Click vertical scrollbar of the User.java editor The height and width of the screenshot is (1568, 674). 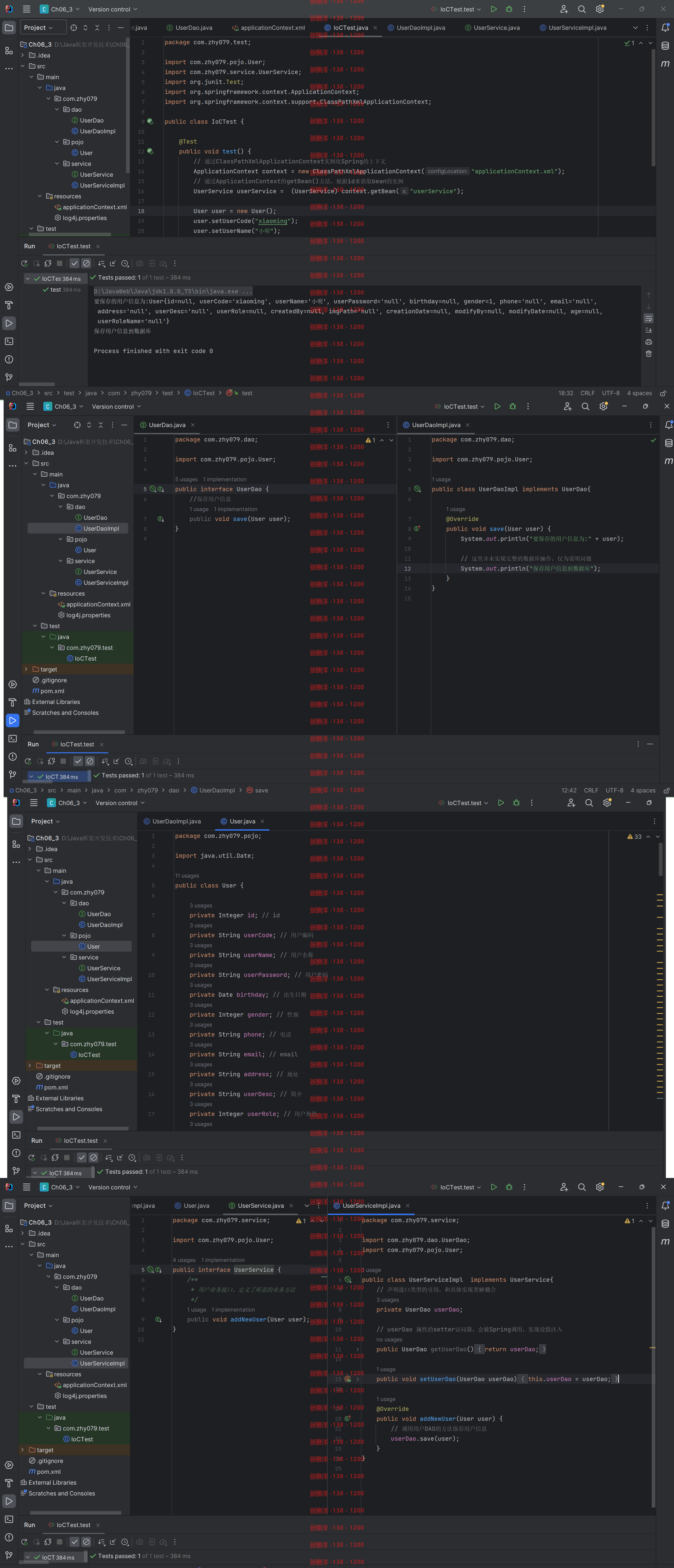[x=660, y=860]
